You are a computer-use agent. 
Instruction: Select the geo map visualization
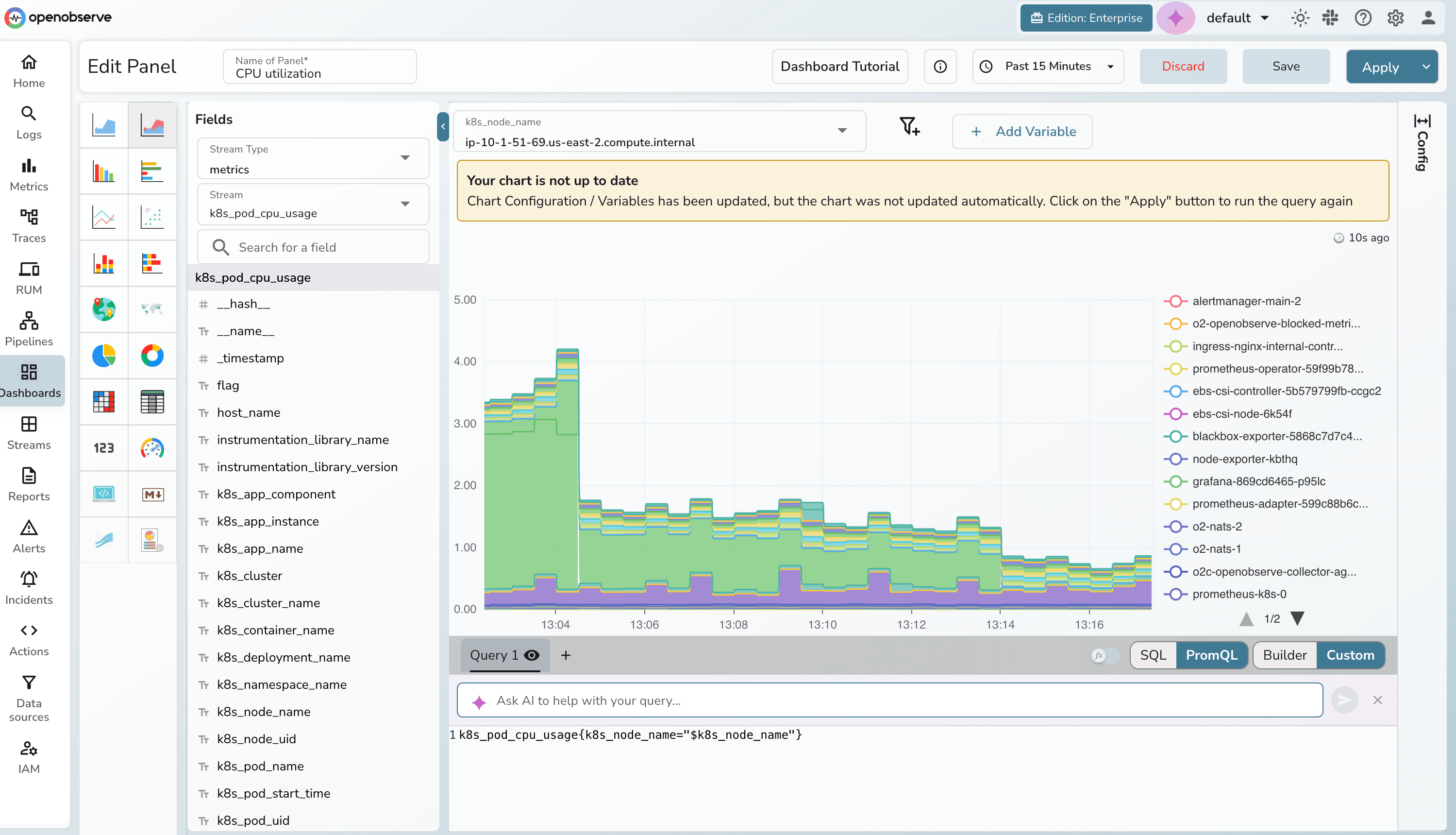coord(104,310)
